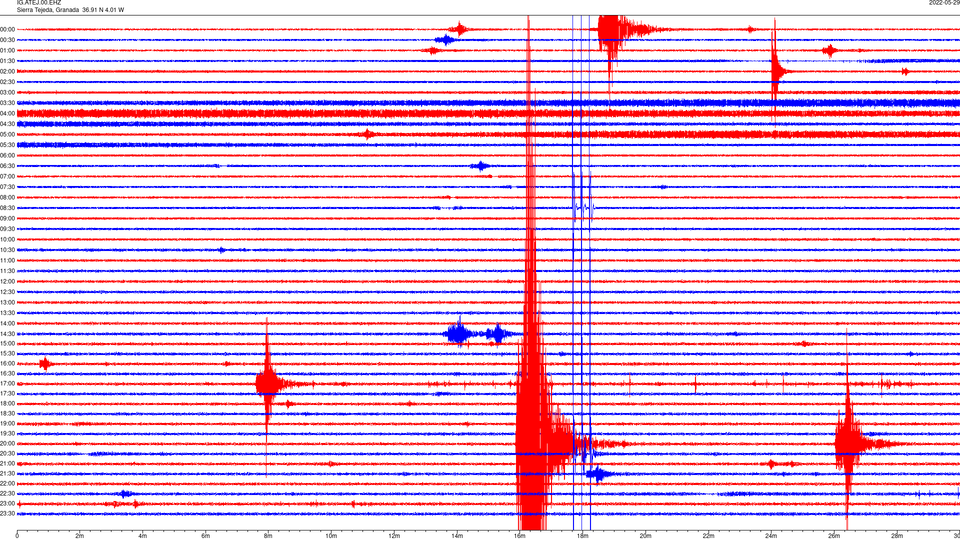Screen dimensions: 960x540
Task: Choose the 23:00 time label
Action: tap(7, 504)
